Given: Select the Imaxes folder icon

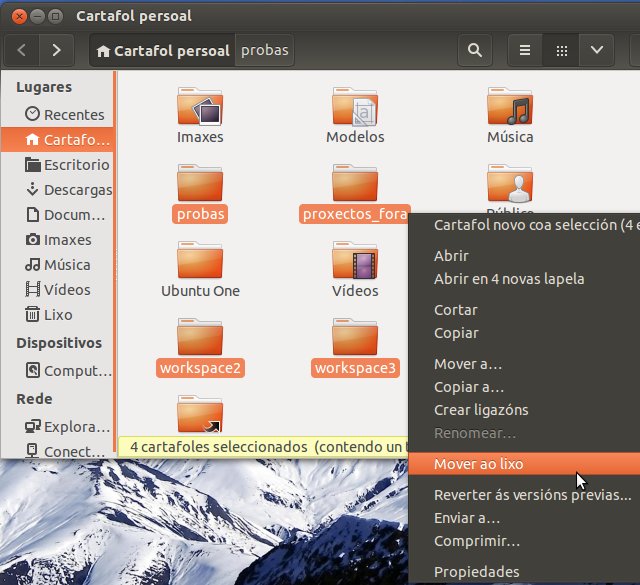Looking at the screenshot, I should (200, 106).
